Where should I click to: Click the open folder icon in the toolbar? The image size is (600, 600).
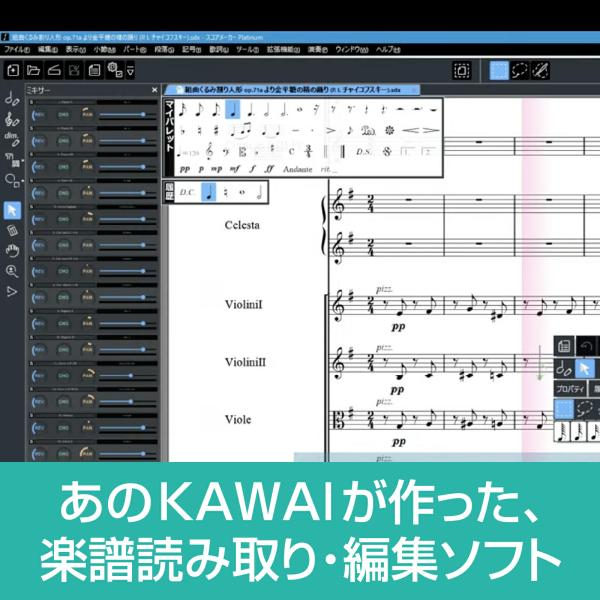coord(34,70)
